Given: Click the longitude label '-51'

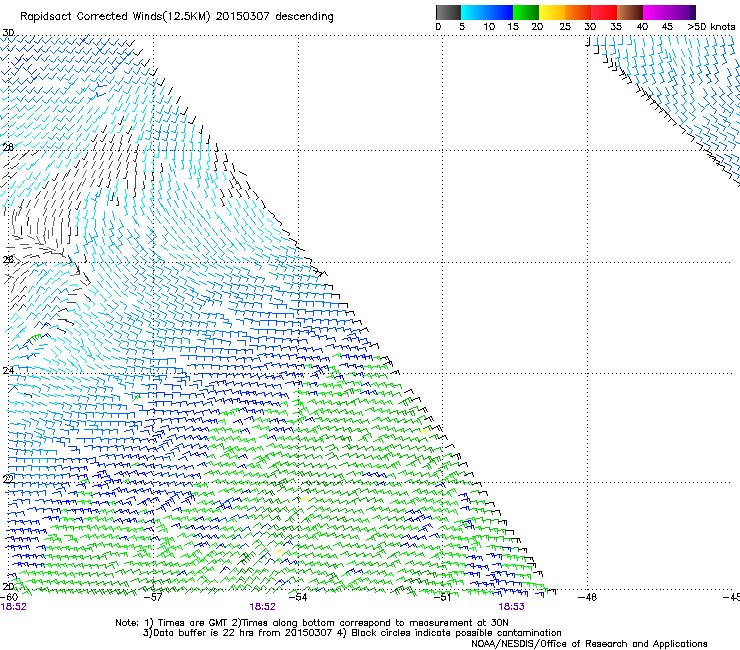Looking at the screenshot, I should [442, 597].
